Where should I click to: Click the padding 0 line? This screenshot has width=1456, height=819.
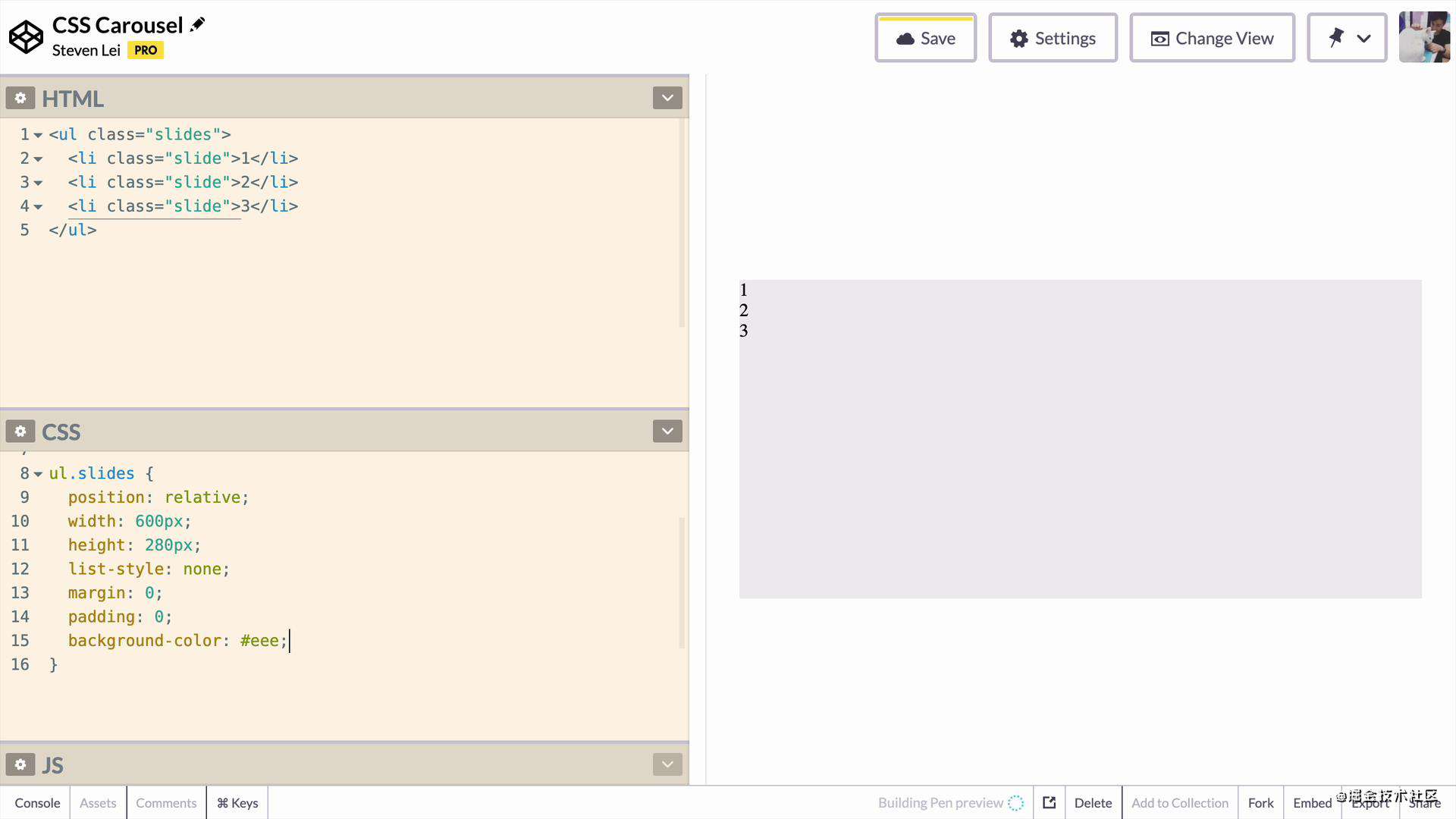click(120, 617)
